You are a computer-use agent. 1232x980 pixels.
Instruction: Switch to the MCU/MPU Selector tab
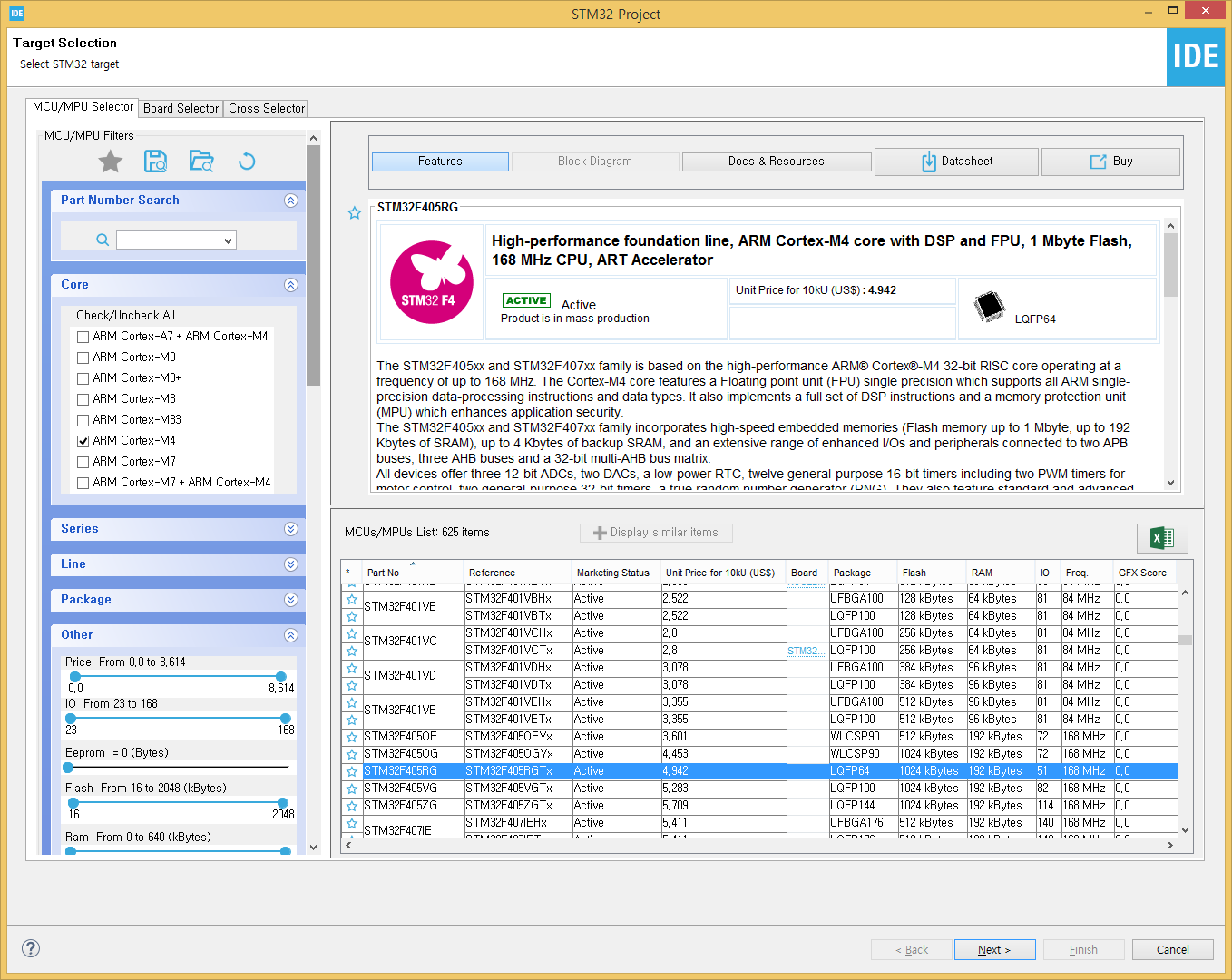click(x=83, y=107)
